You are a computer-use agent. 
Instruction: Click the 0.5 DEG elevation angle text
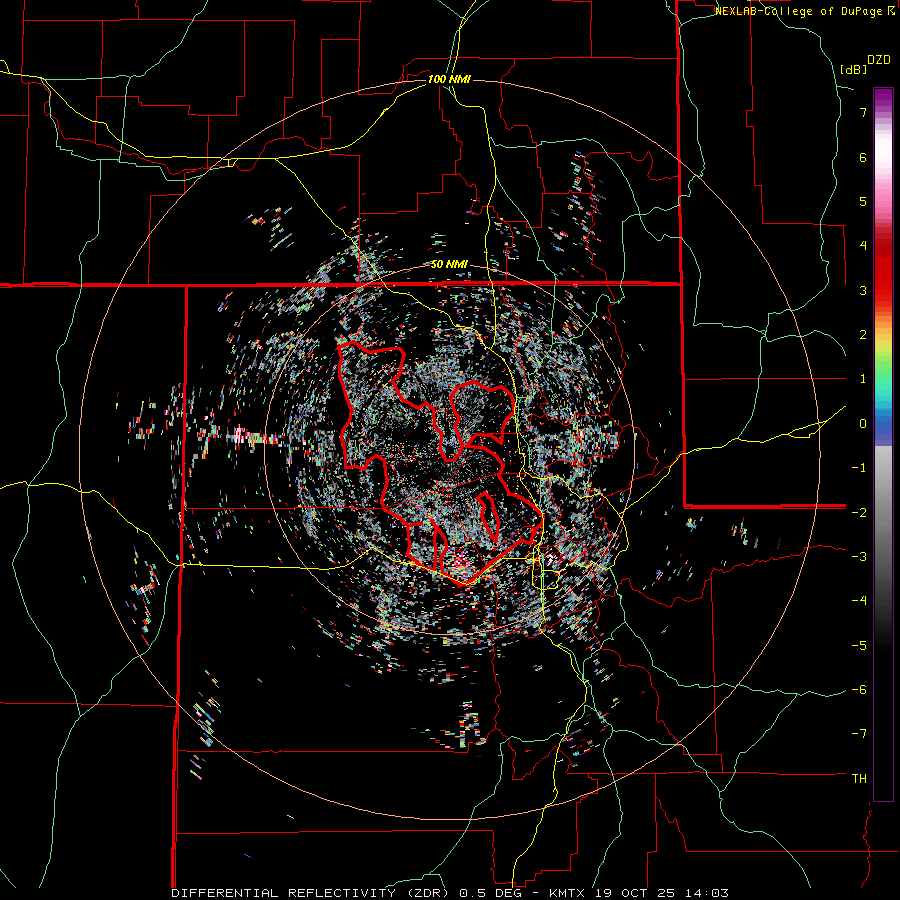490,893
